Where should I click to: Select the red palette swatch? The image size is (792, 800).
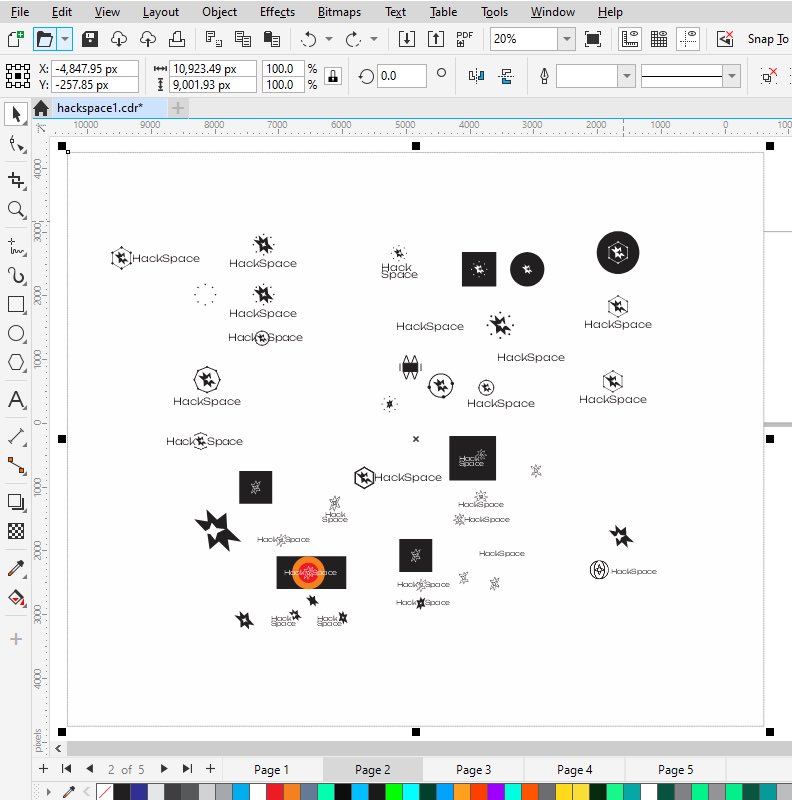pyautogui.click(x=275, y=792)
